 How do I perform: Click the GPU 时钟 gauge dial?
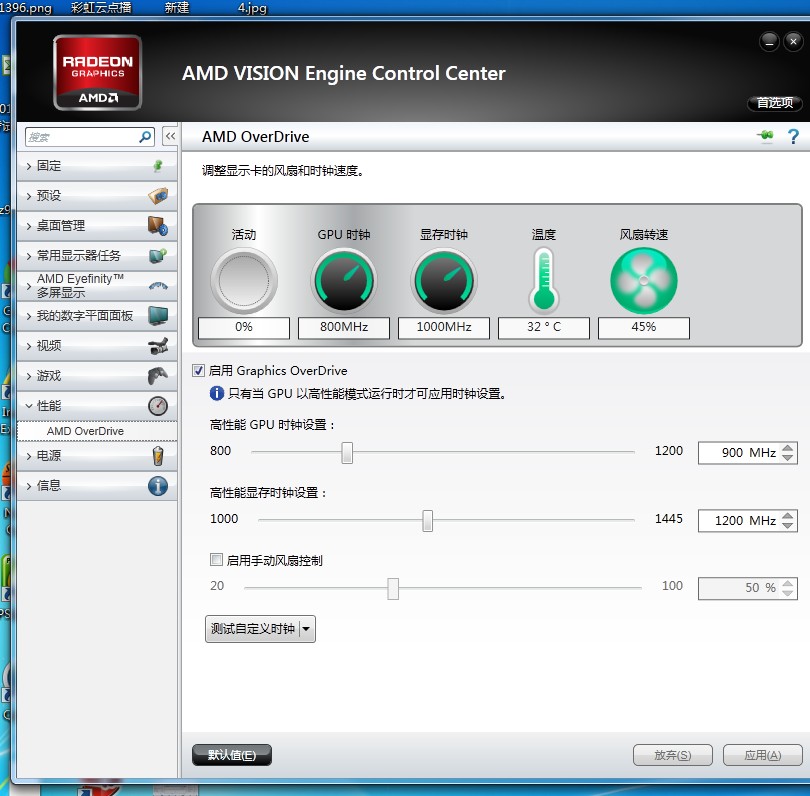344,280
